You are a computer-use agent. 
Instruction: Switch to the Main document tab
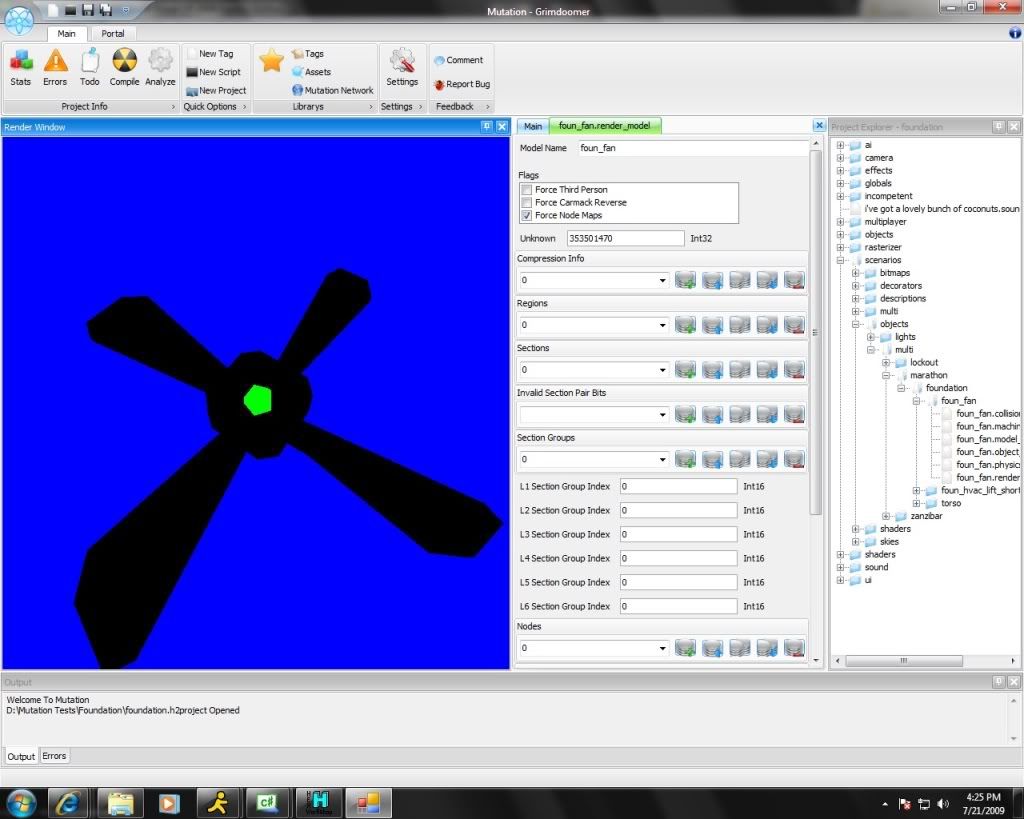[x=533, y=126]
